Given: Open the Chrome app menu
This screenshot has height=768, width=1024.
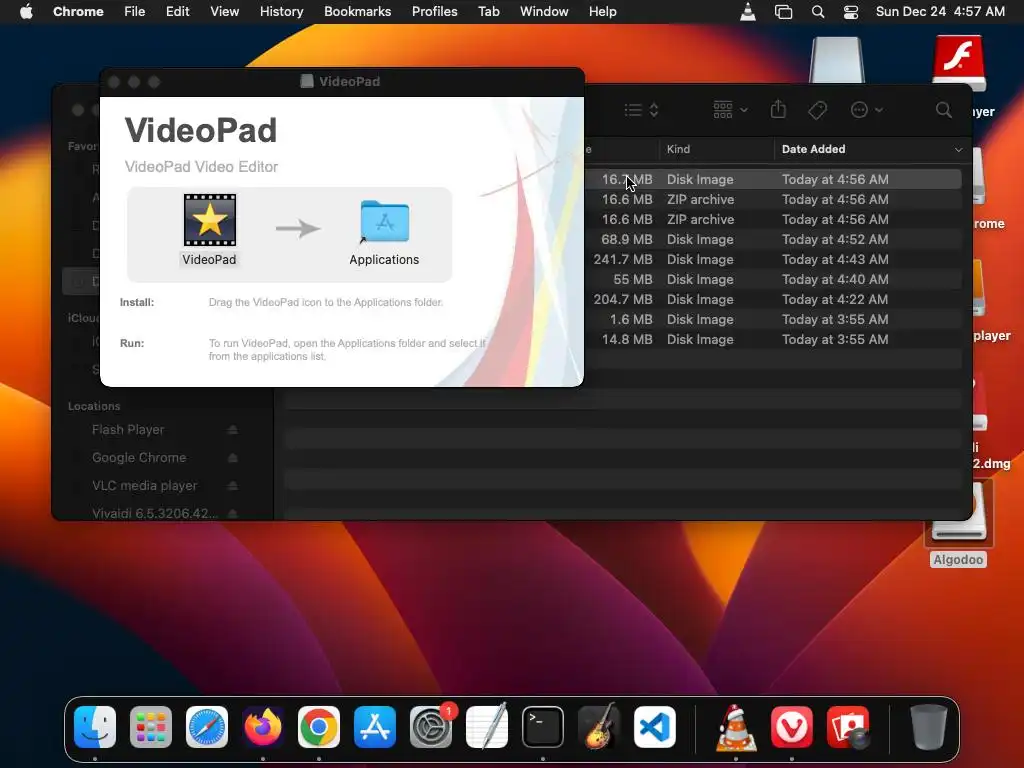Looking at the screenshot, I should click(78, 11).
